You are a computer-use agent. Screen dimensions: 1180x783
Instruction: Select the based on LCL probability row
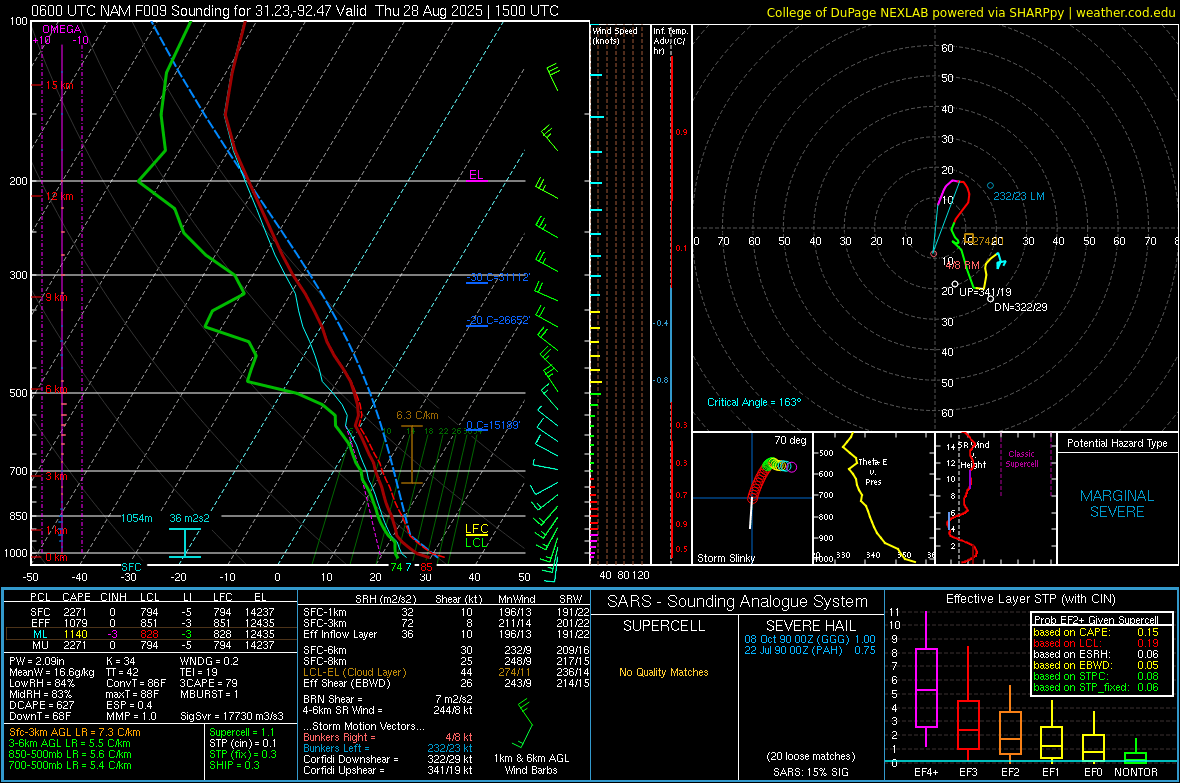[1096, 643]
